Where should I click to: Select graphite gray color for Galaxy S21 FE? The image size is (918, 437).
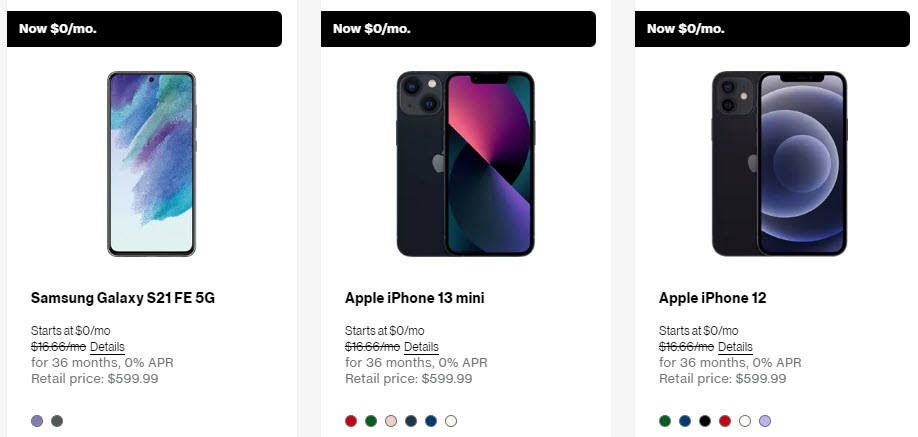click(57, 421)
